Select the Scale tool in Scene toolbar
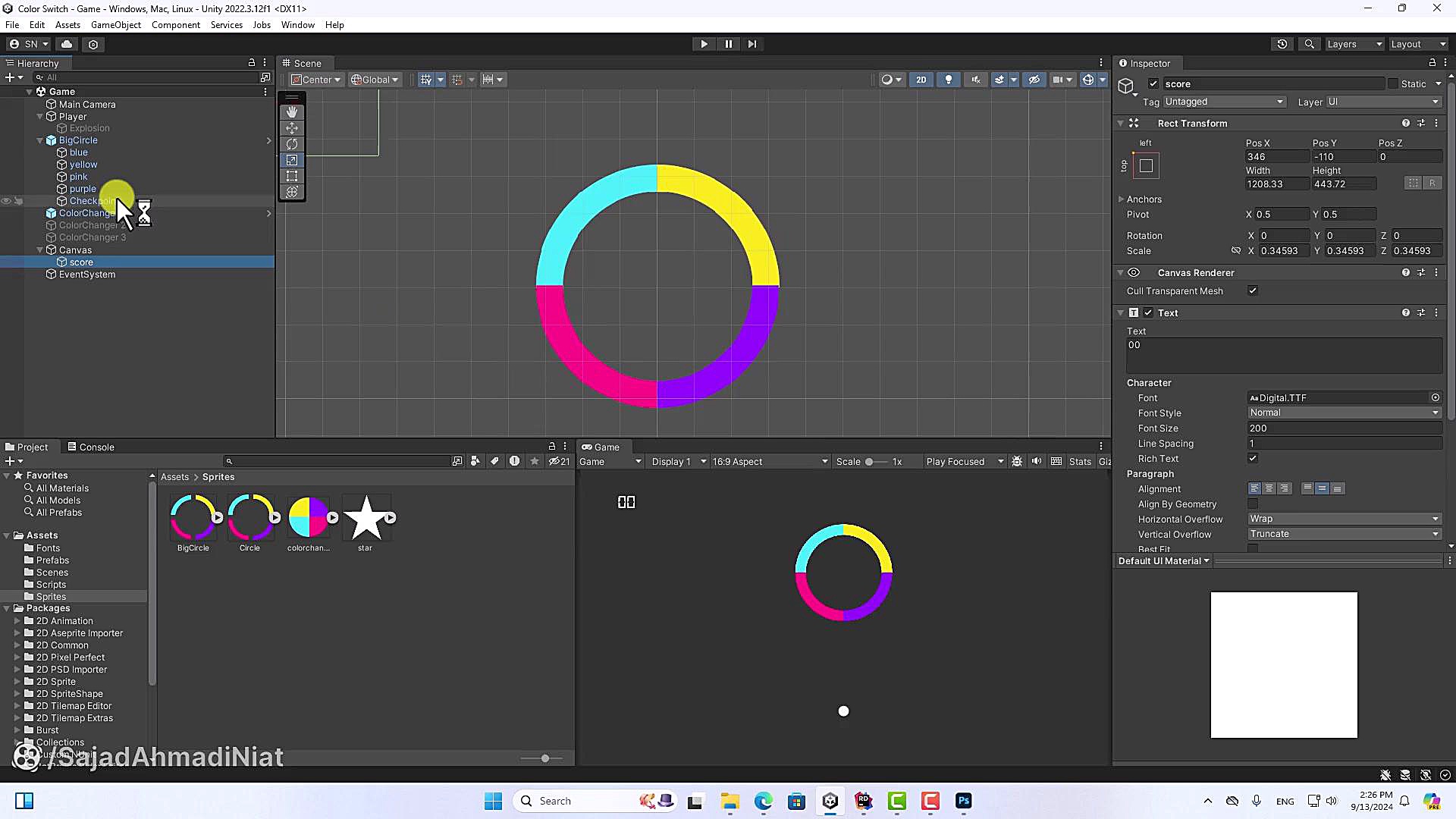1456x819 pixels. point(292,160)
